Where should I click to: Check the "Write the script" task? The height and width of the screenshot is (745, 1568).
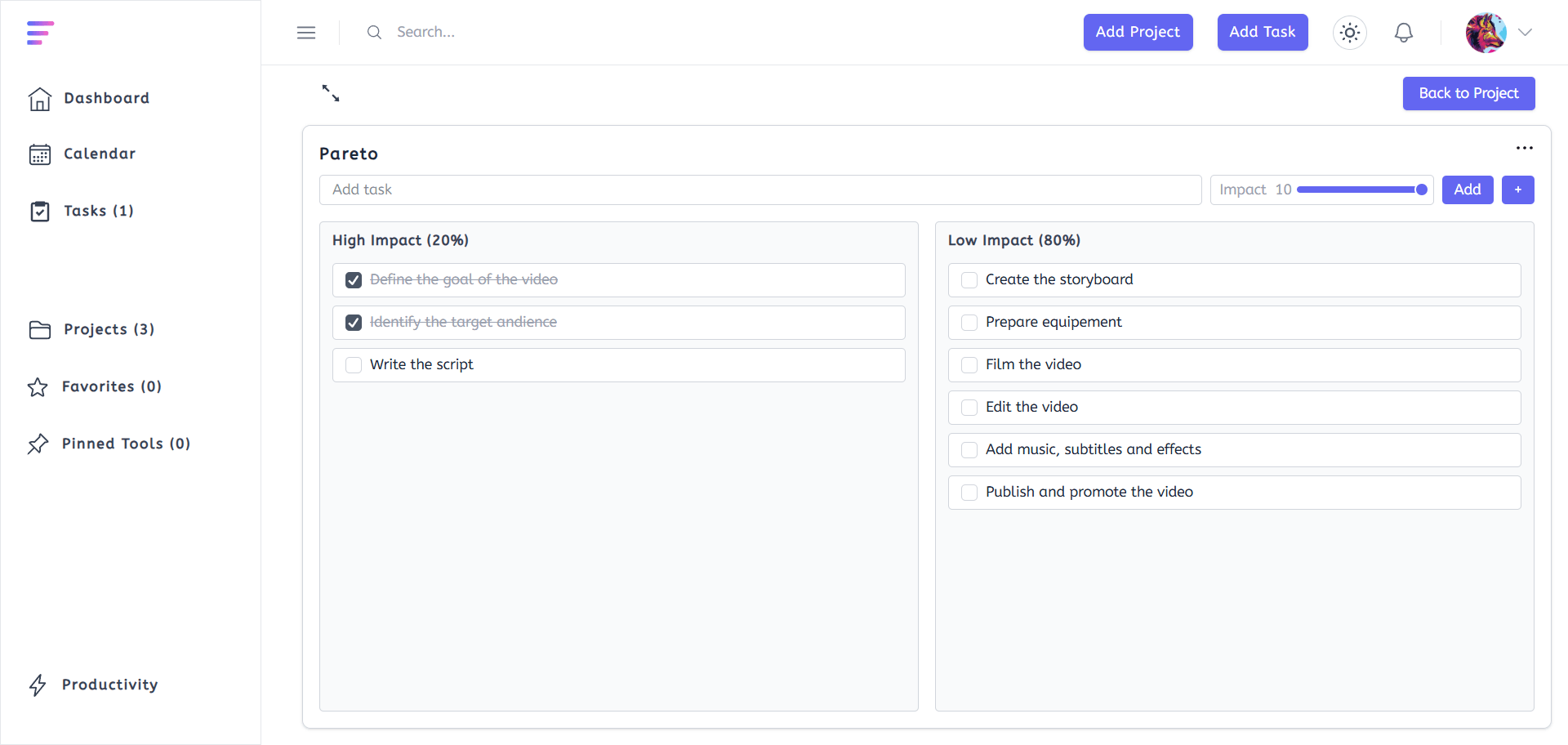tap(354, 365)
